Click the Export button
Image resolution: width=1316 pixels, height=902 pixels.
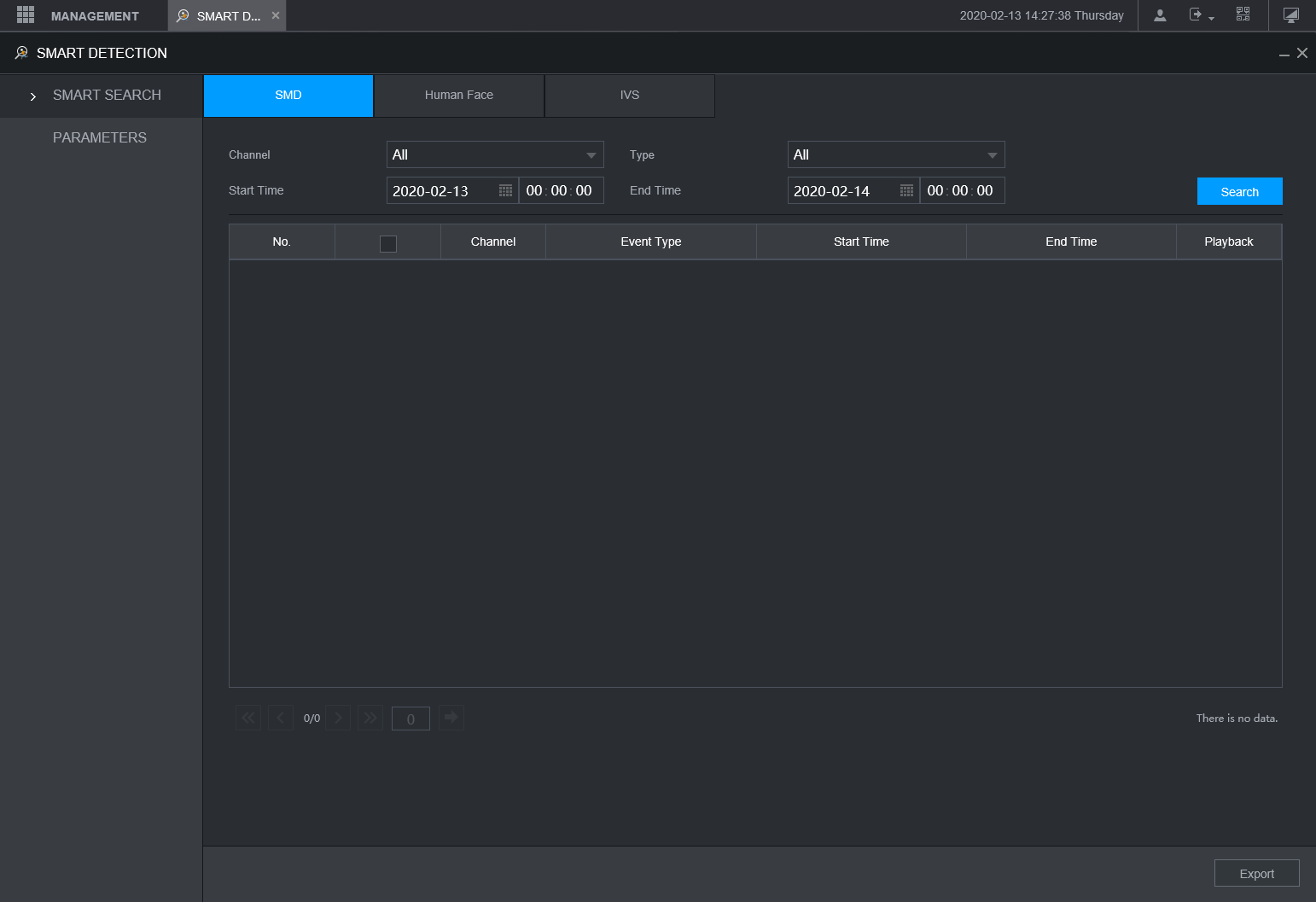[x=1256, y=874]
